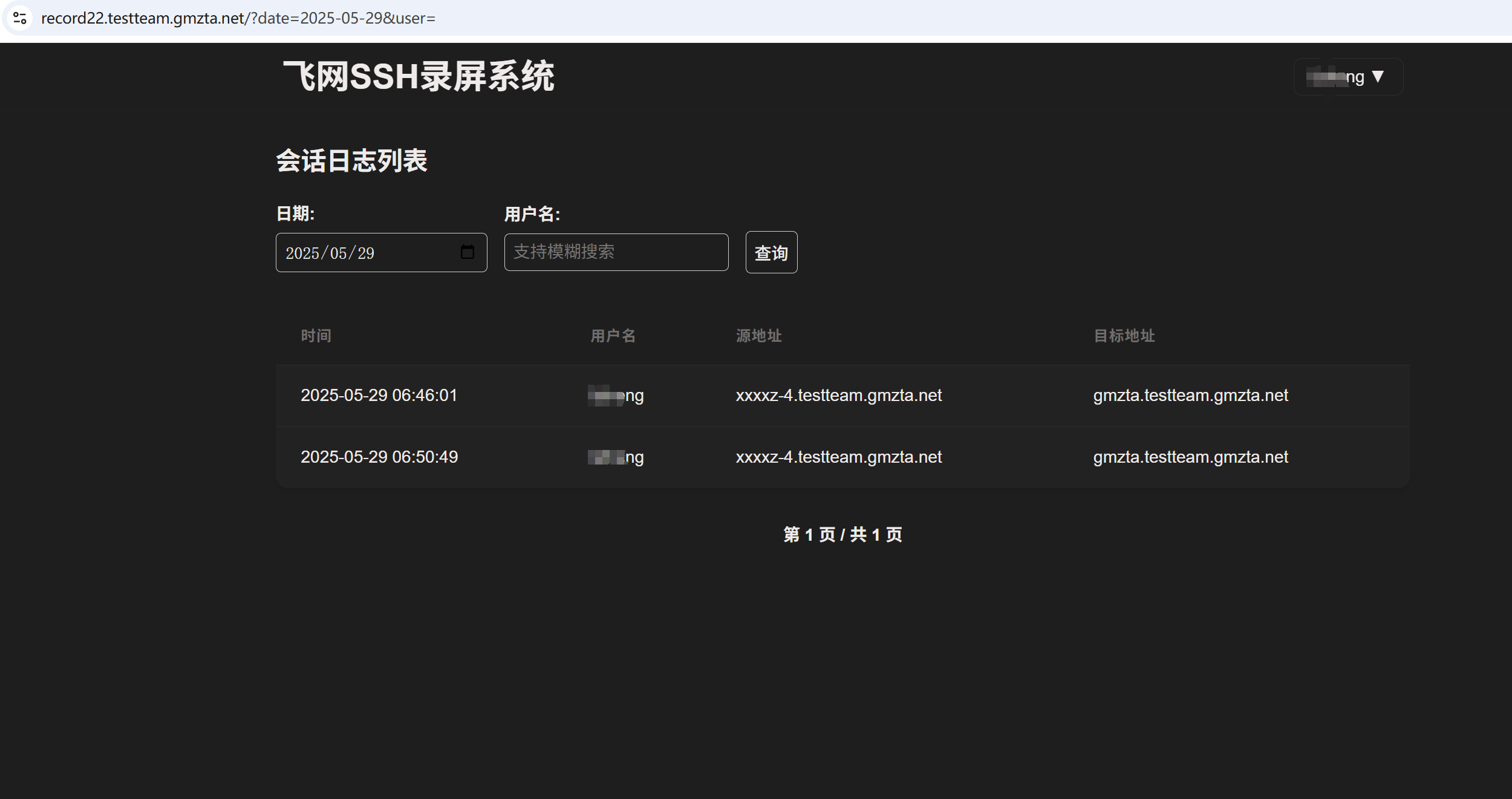Open session row at 06:46:01

pos(379,396)
